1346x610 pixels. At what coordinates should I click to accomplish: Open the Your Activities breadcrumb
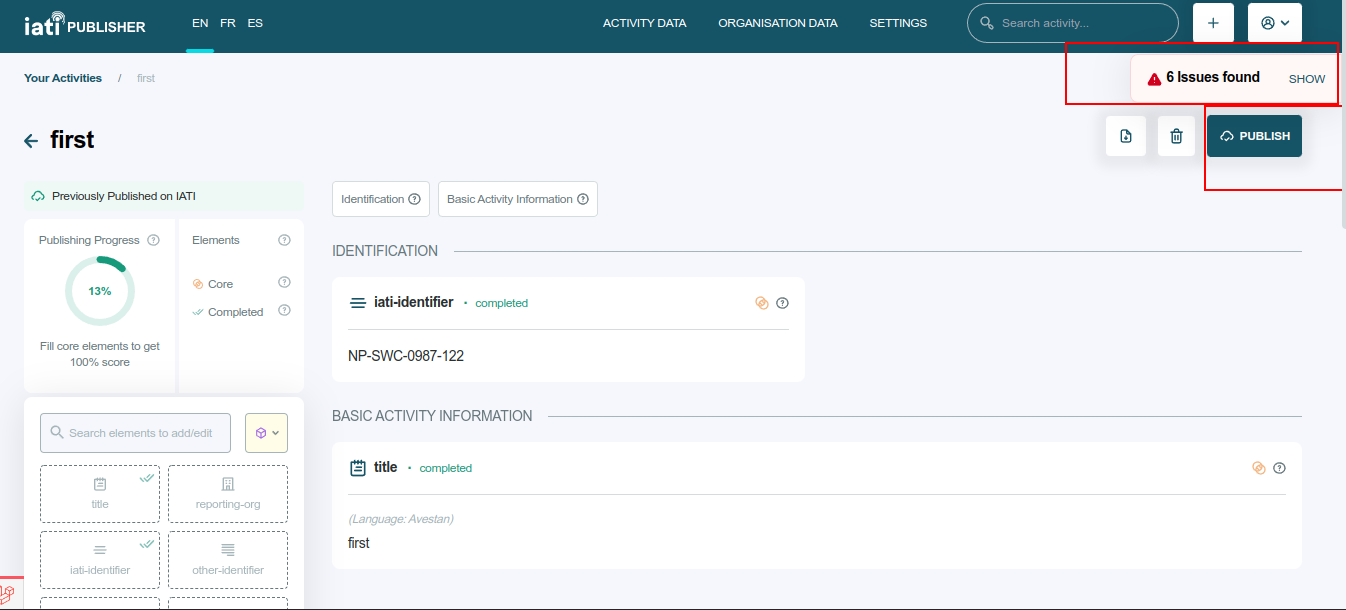tap(63, 78)
